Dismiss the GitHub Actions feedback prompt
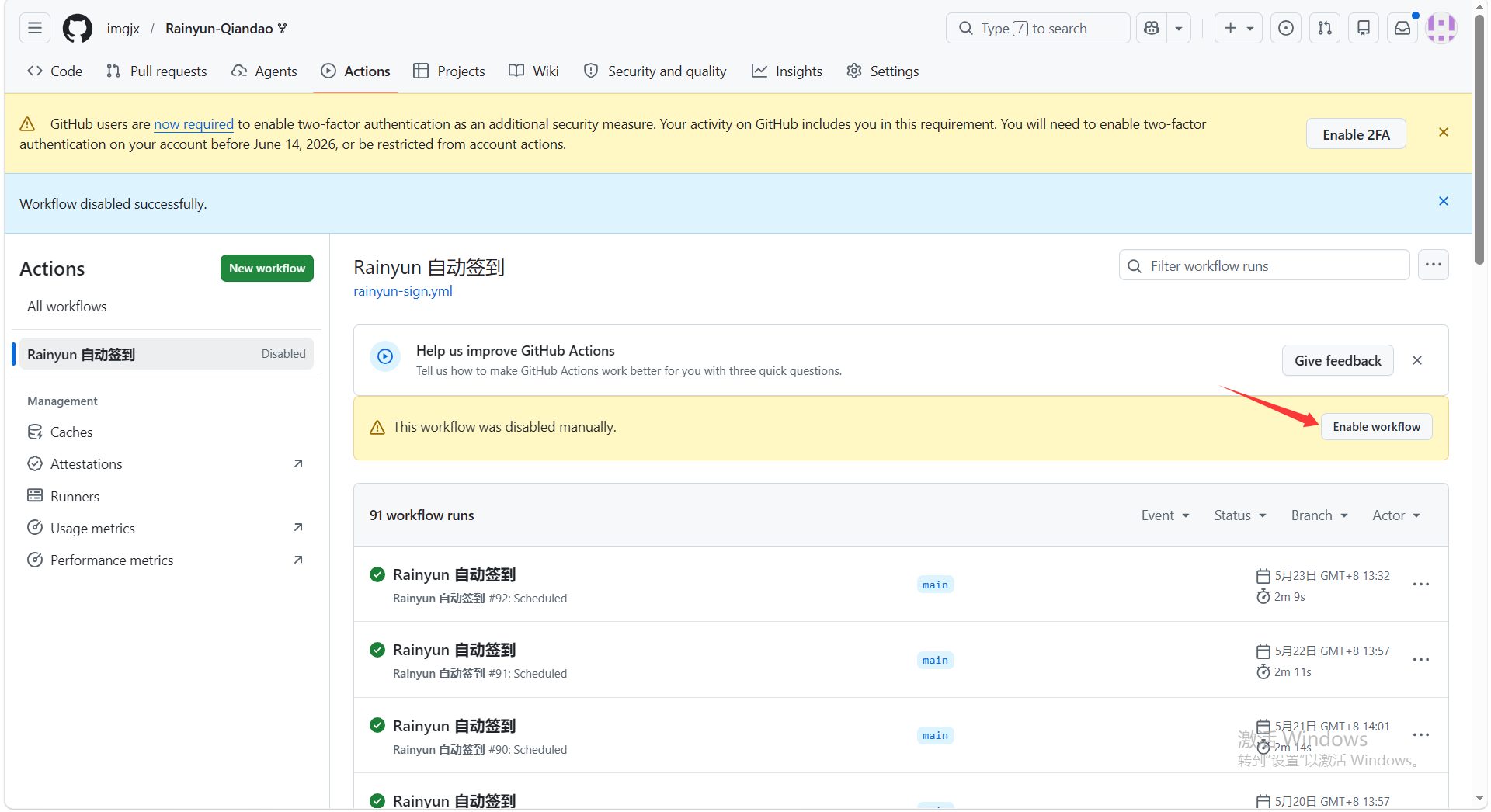 [1417, 361]
